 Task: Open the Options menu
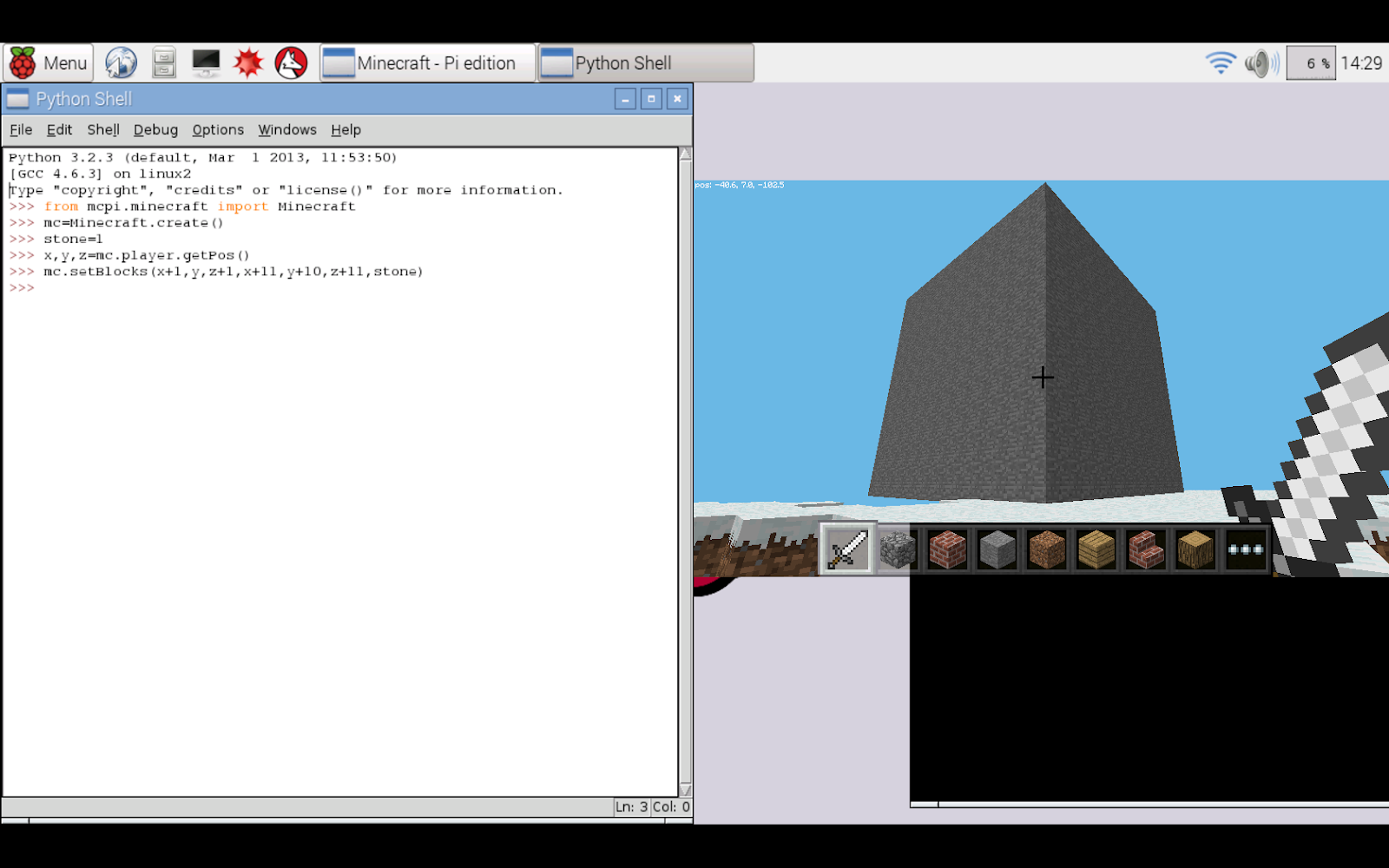[x=218, y=129]
